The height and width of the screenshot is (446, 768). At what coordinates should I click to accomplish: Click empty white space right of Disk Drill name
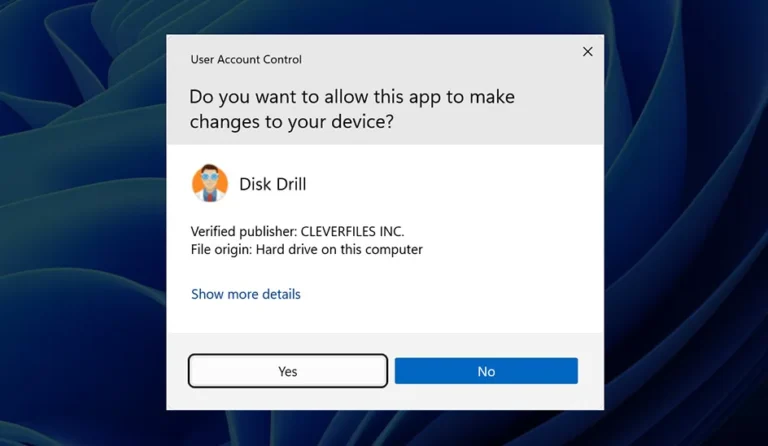pos(441,184)
